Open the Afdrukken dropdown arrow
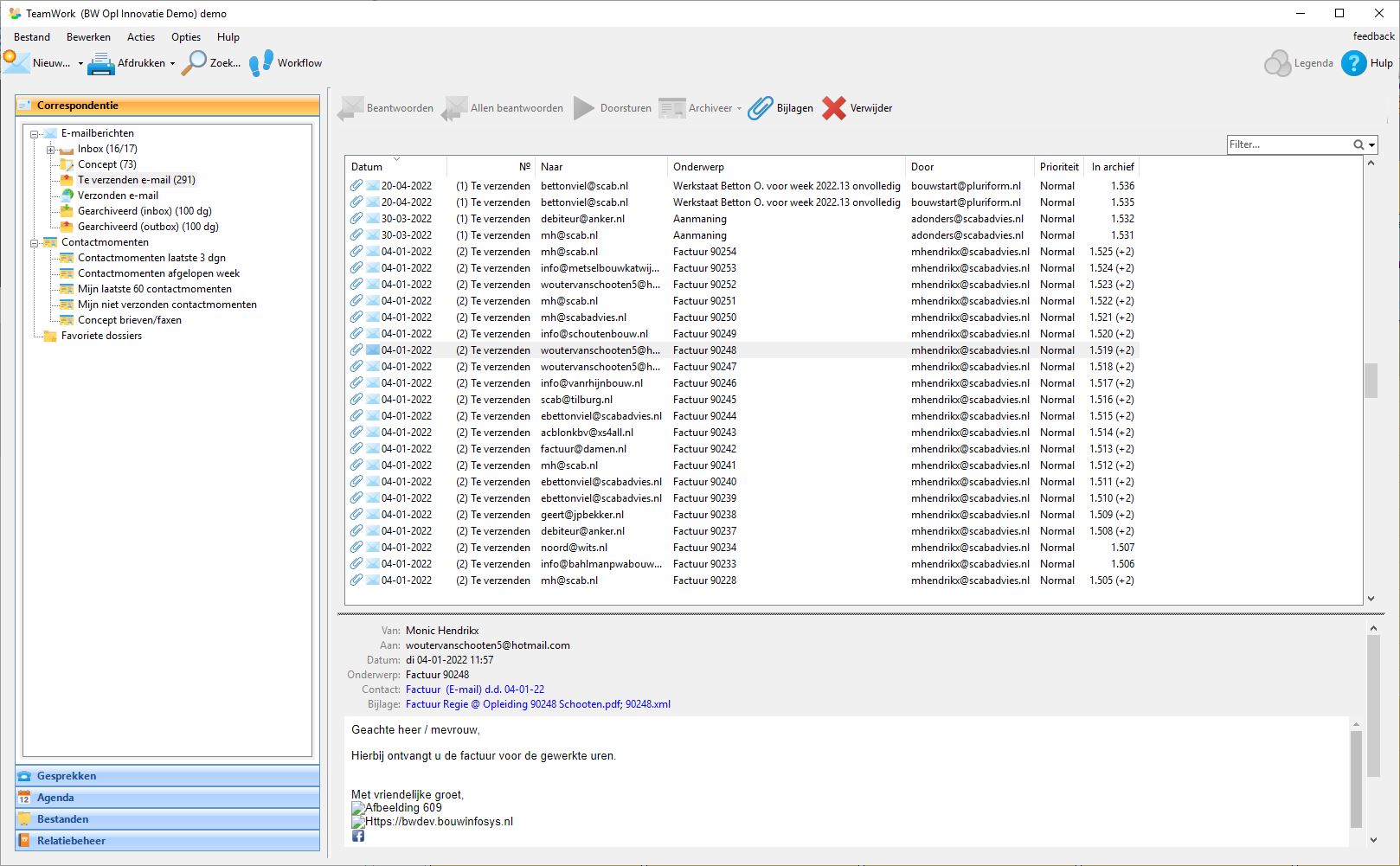 coord(172,64)
